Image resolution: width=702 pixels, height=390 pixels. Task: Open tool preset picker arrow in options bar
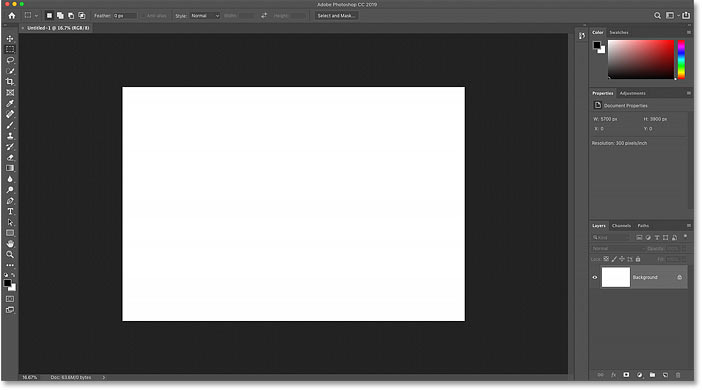[x=36, y=16]
